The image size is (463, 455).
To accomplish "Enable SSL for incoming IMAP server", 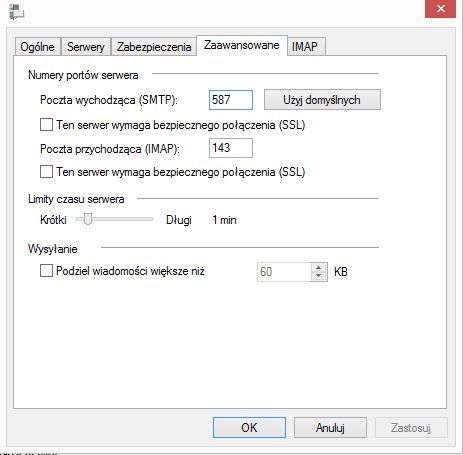I will coord(46,172).
